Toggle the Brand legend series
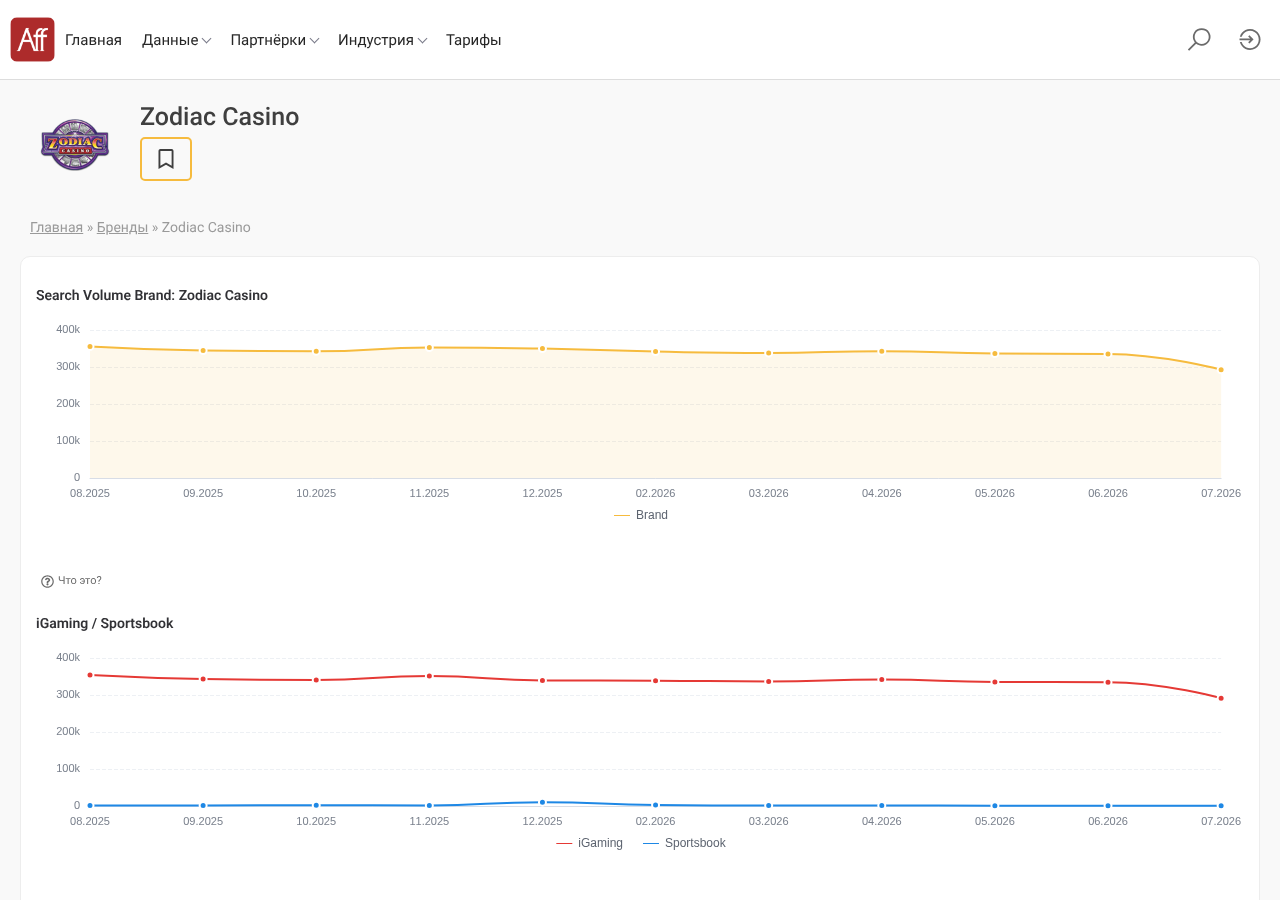 tap(641, 515)
